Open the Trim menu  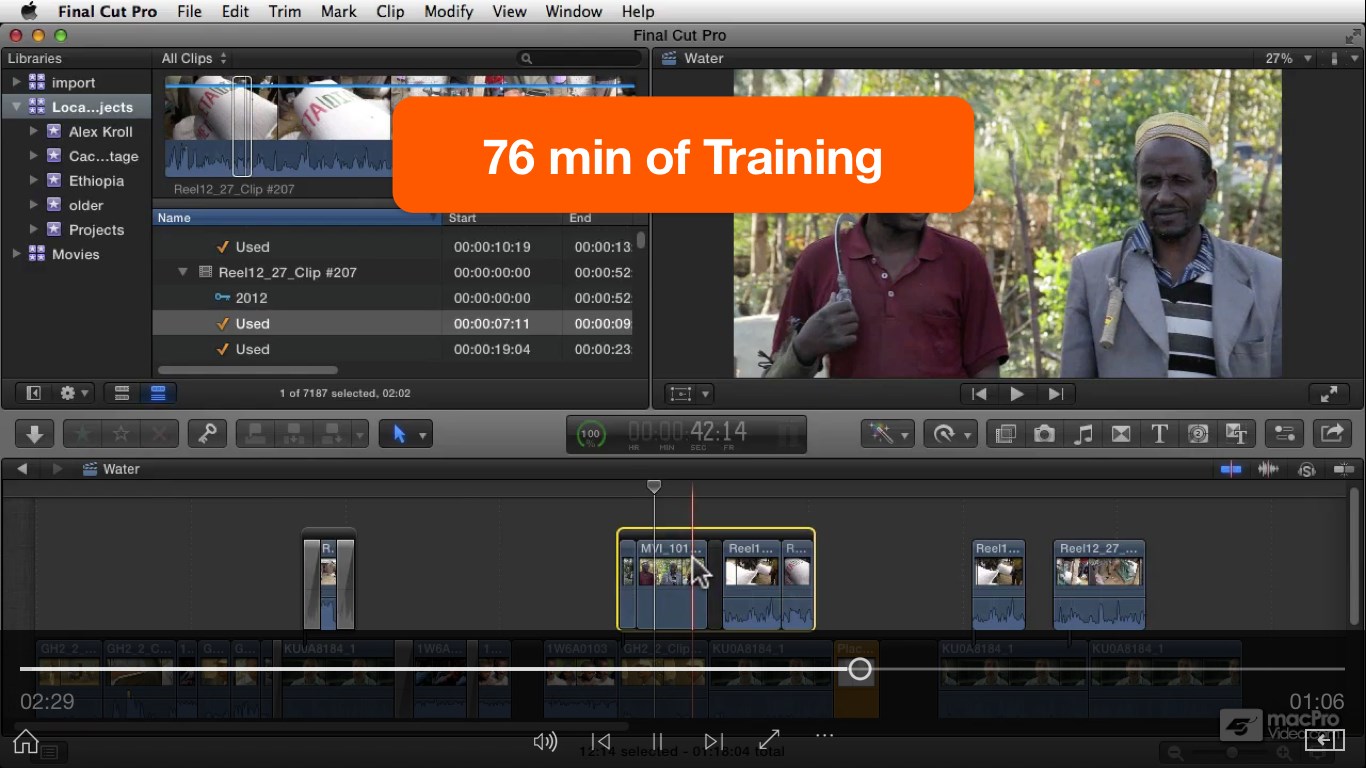click(x=285, y=11)
